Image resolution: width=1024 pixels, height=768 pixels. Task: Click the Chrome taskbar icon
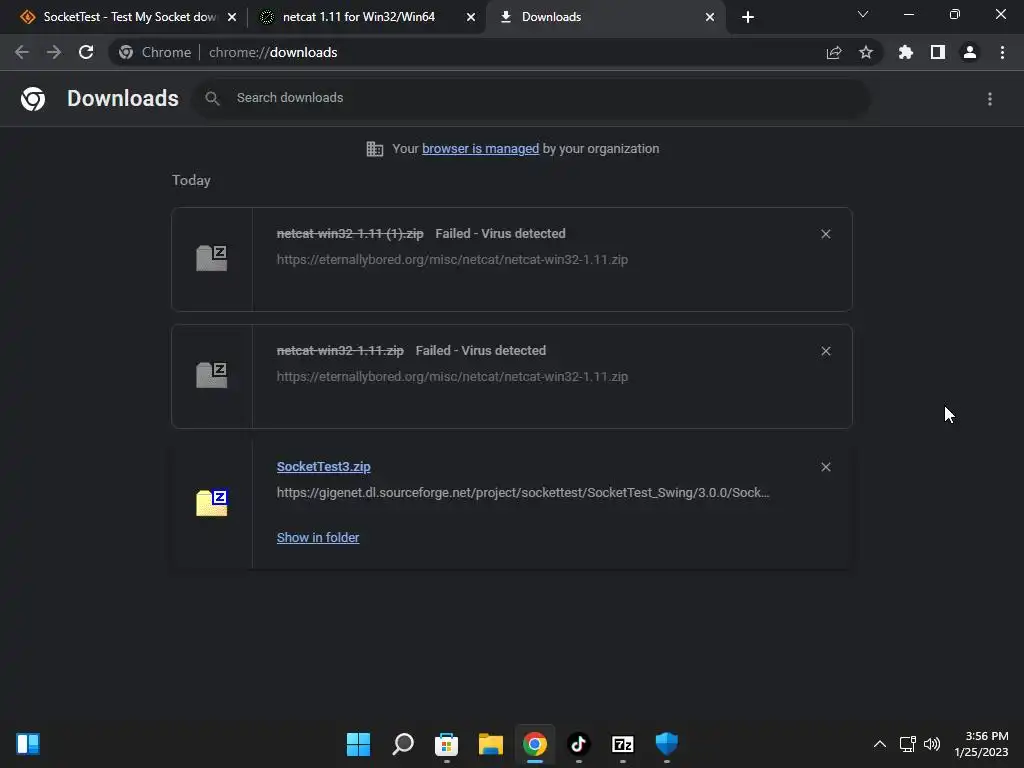(535, 744)
